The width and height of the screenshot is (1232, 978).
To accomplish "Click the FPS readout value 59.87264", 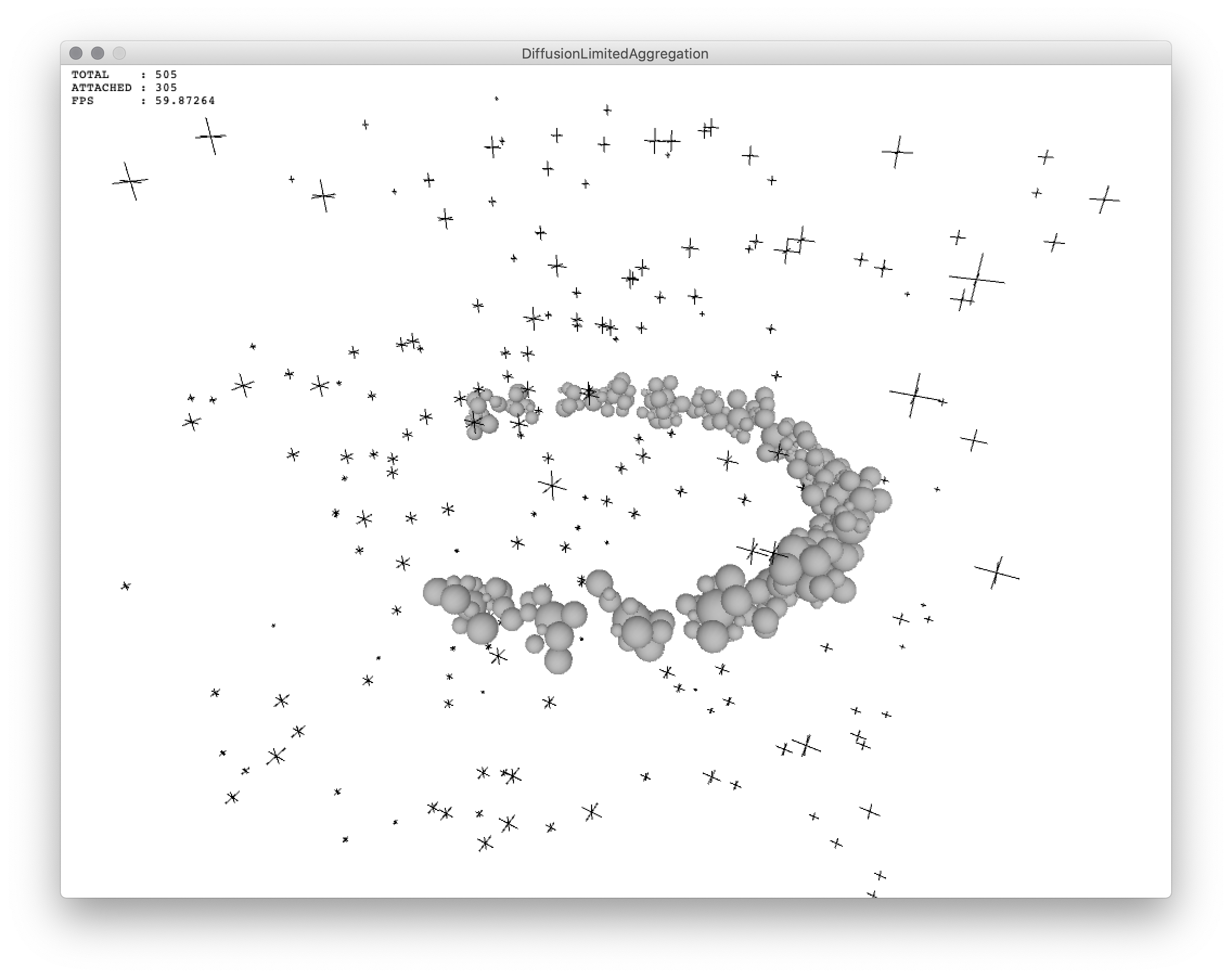I will point(185,100).
